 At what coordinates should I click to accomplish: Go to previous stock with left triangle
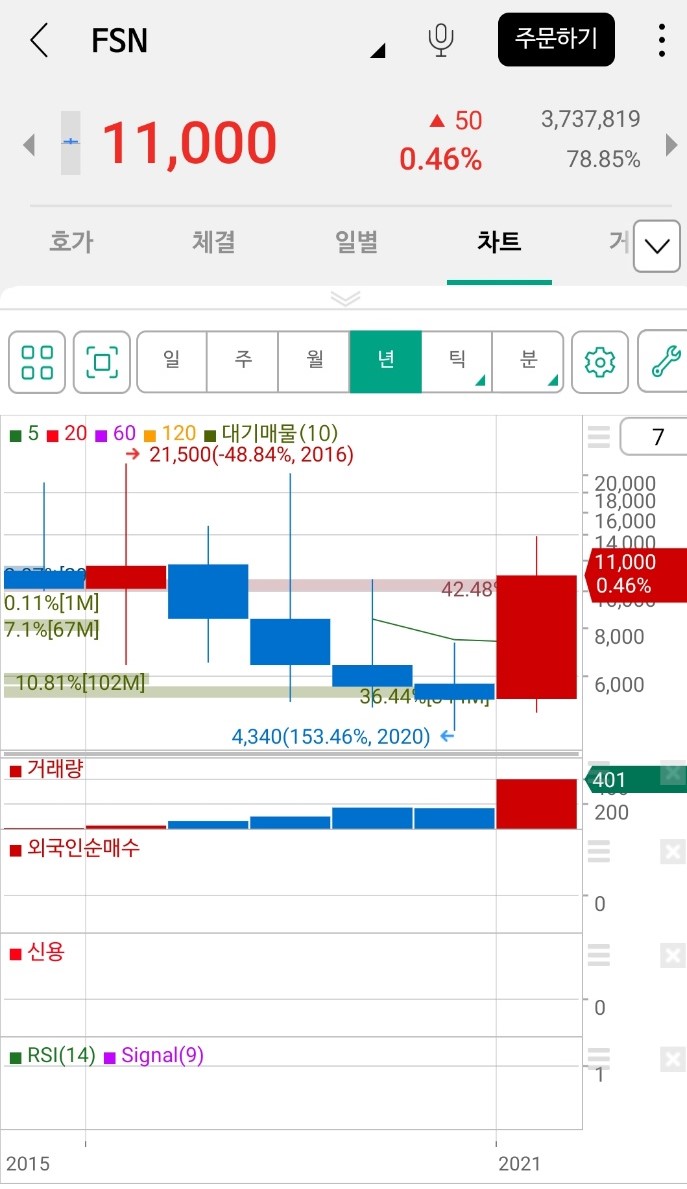click(x=30, y=144)
